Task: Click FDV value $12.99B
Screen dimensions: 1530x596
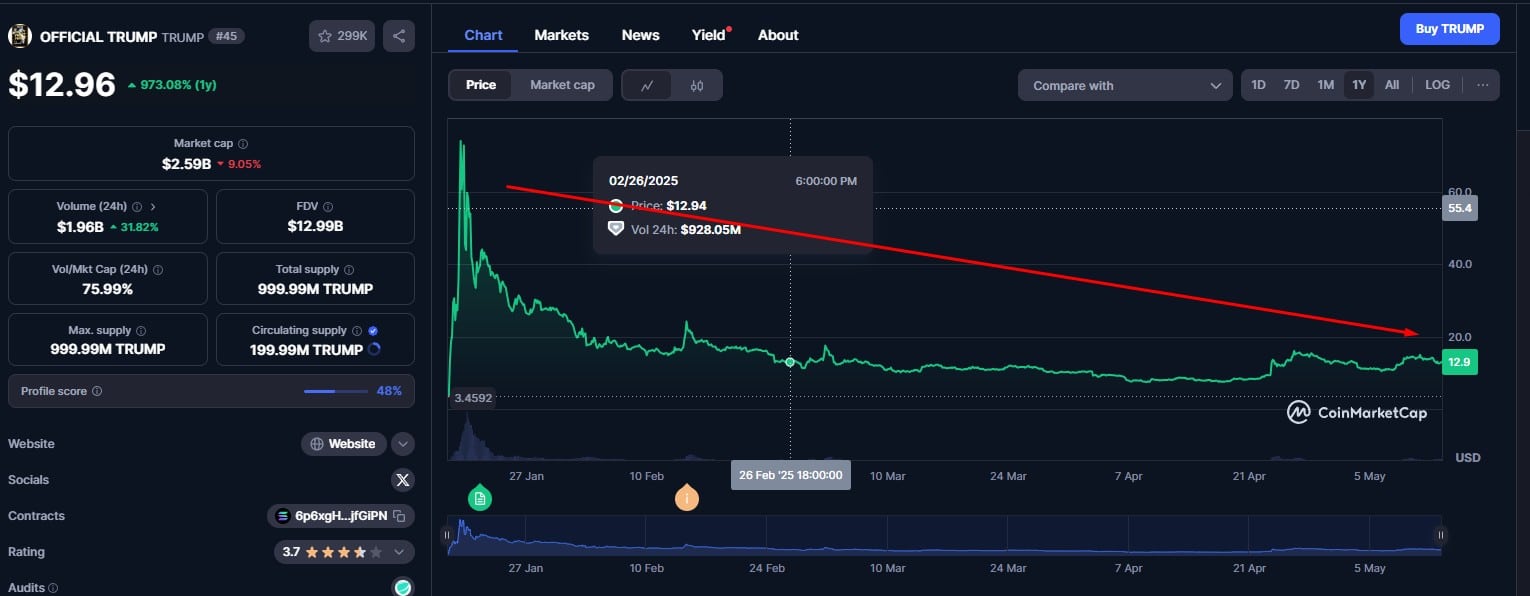Action: point(315,226)
